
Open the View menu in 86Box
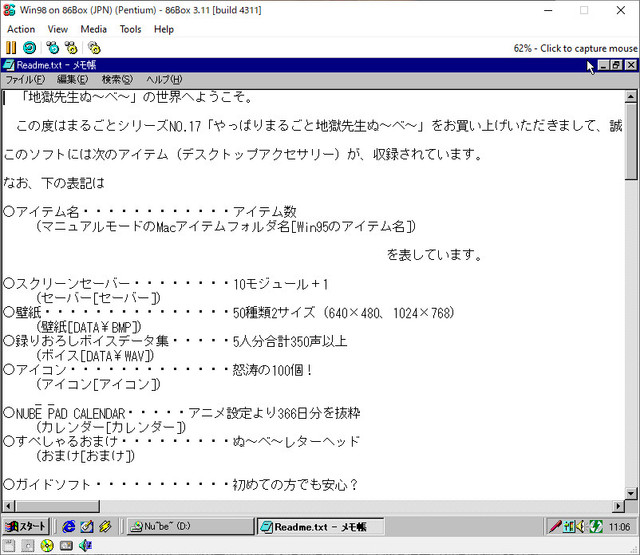[58, 29]
